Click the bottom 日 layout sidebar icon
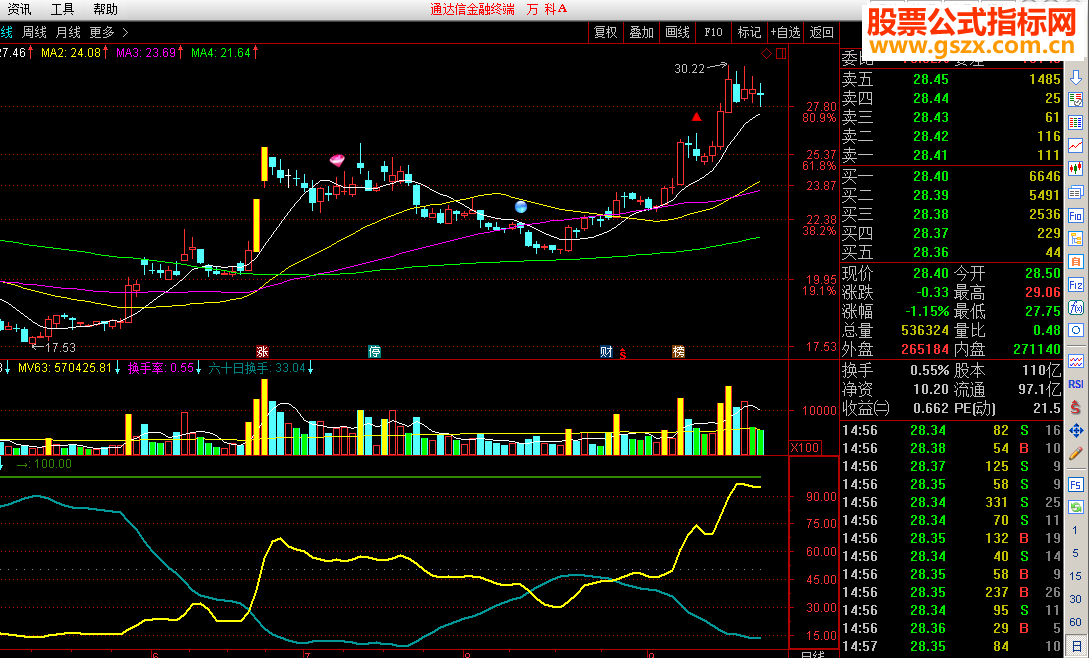This screenshot has height=658, width=1089. pyautogui.click(x=1076, y=647)
